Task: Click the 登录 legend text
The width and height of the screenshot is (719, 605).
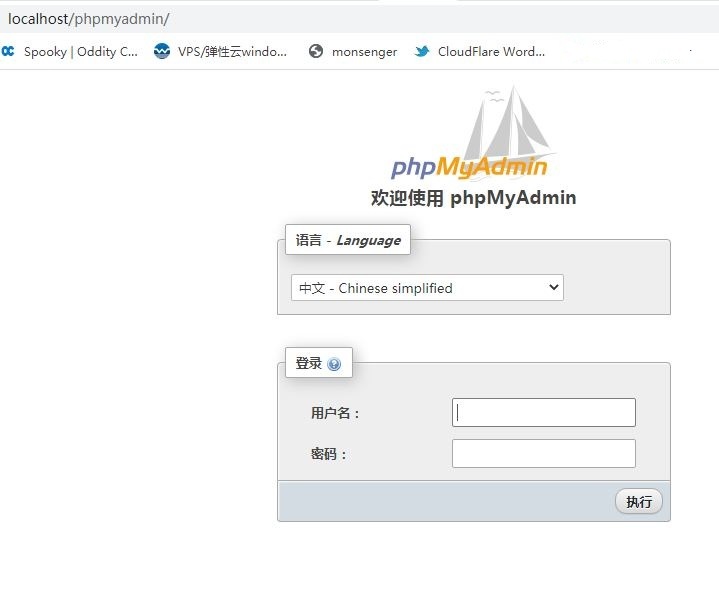Action: 308,363
